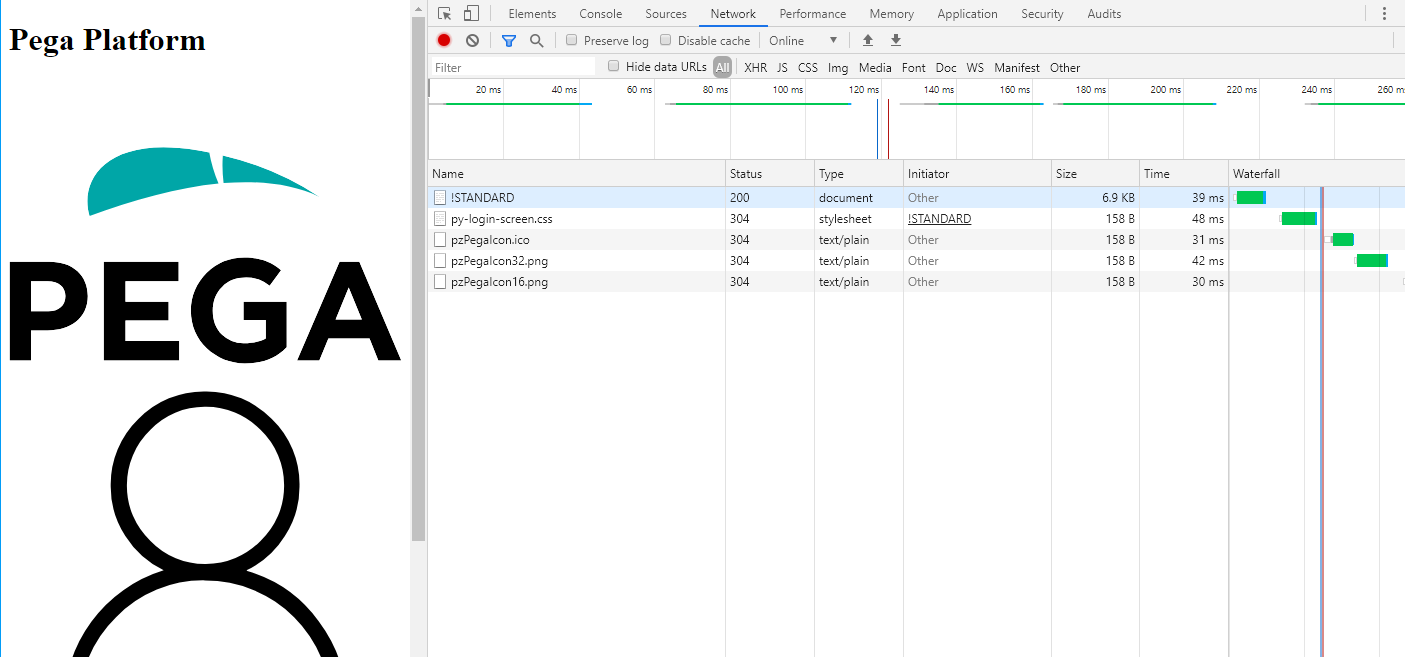Clear the network log
Viewport: 1405px width, 657px height.
tap(472, 40)
